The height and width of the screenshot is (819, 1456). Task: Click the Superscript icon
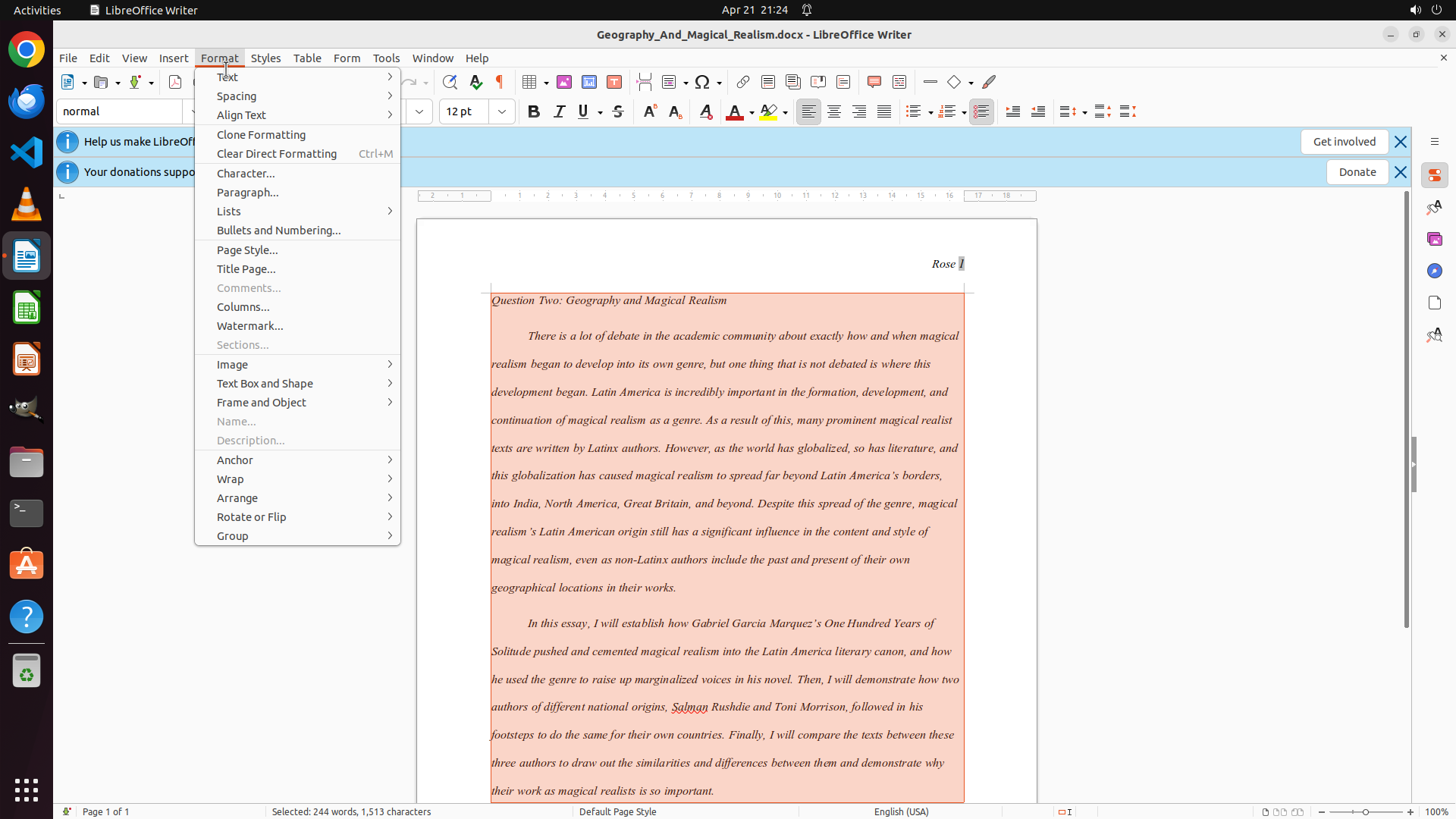(650, 111)
